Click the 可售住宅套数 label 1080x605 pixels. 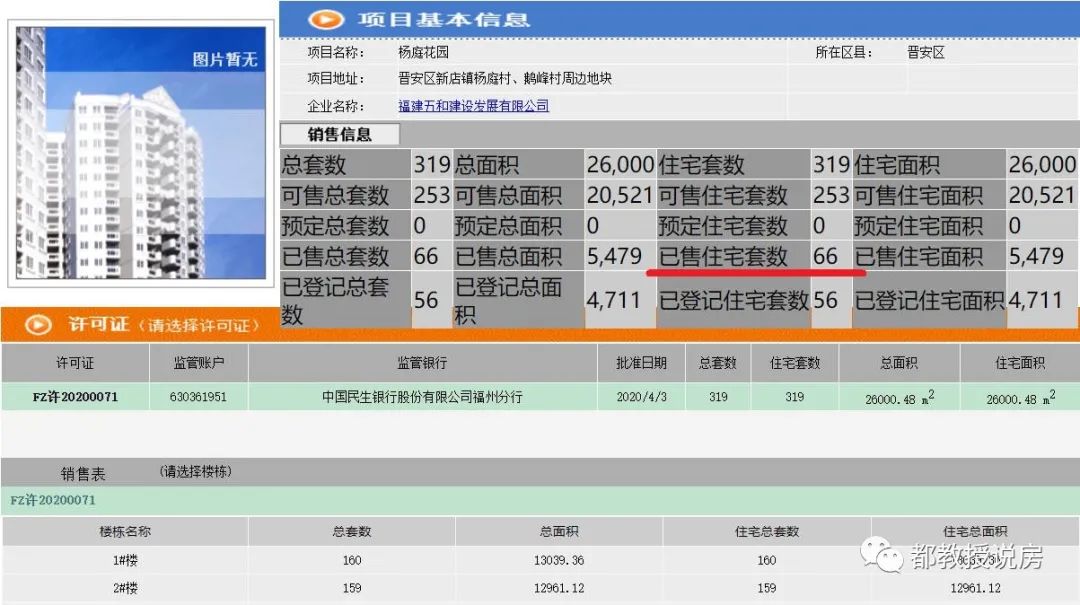[x=723, y=195]
